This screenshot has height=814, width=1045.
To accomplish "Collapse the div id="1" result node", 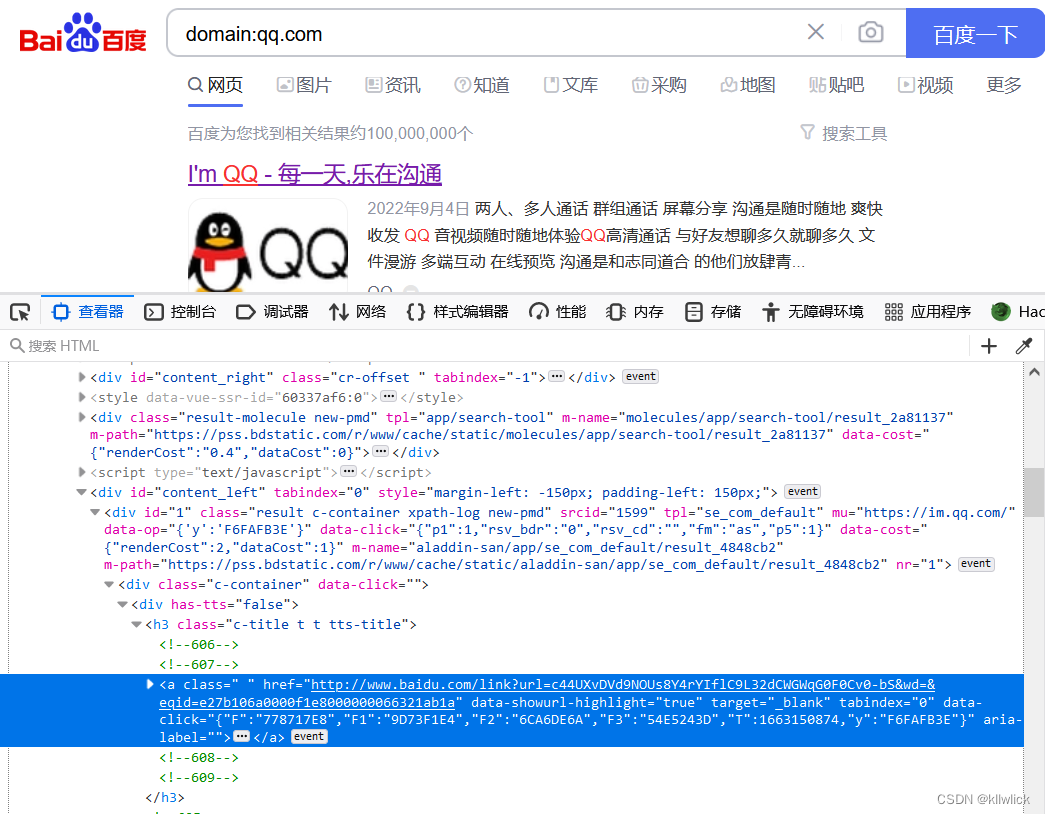I will point(95,513).
